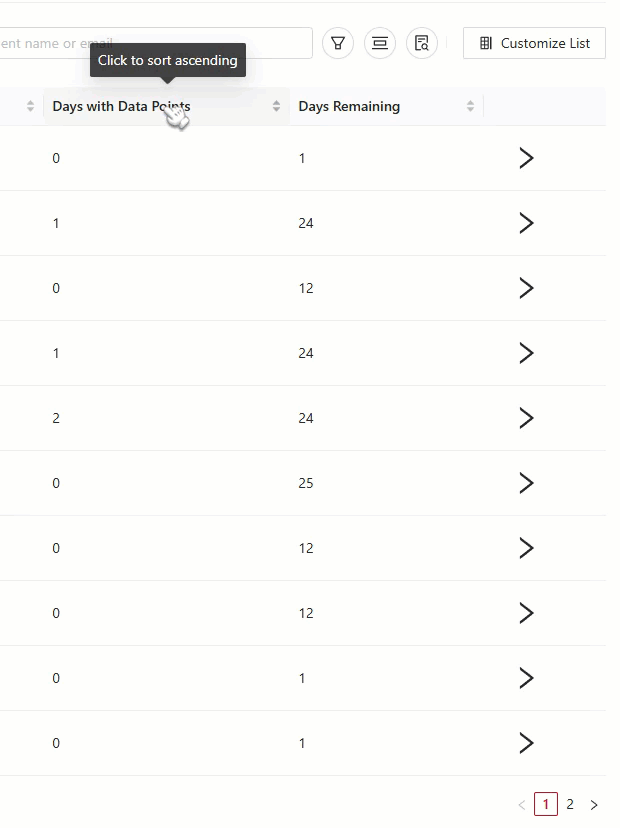Click the row density toolbar icon
The image size is (620, 828).
(x=380, y=43)
